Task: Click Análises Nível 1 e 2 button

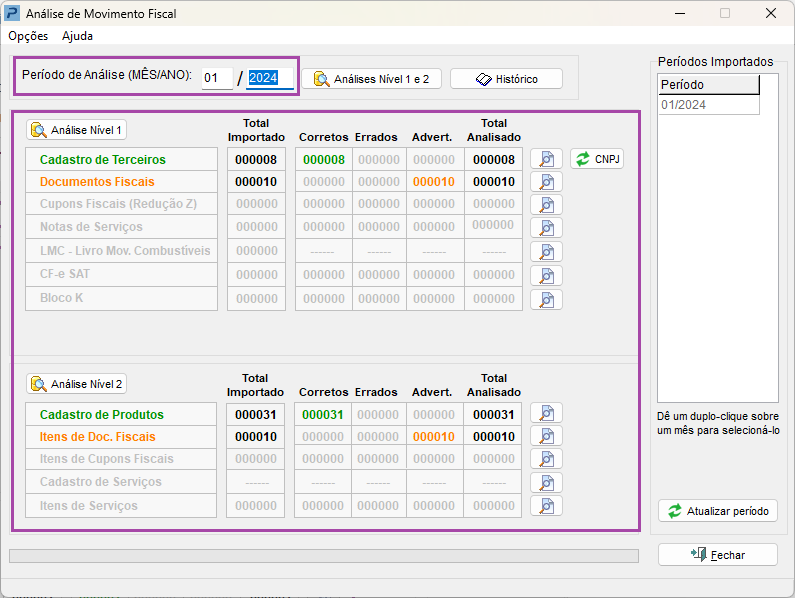Action: tap(371, 79)
